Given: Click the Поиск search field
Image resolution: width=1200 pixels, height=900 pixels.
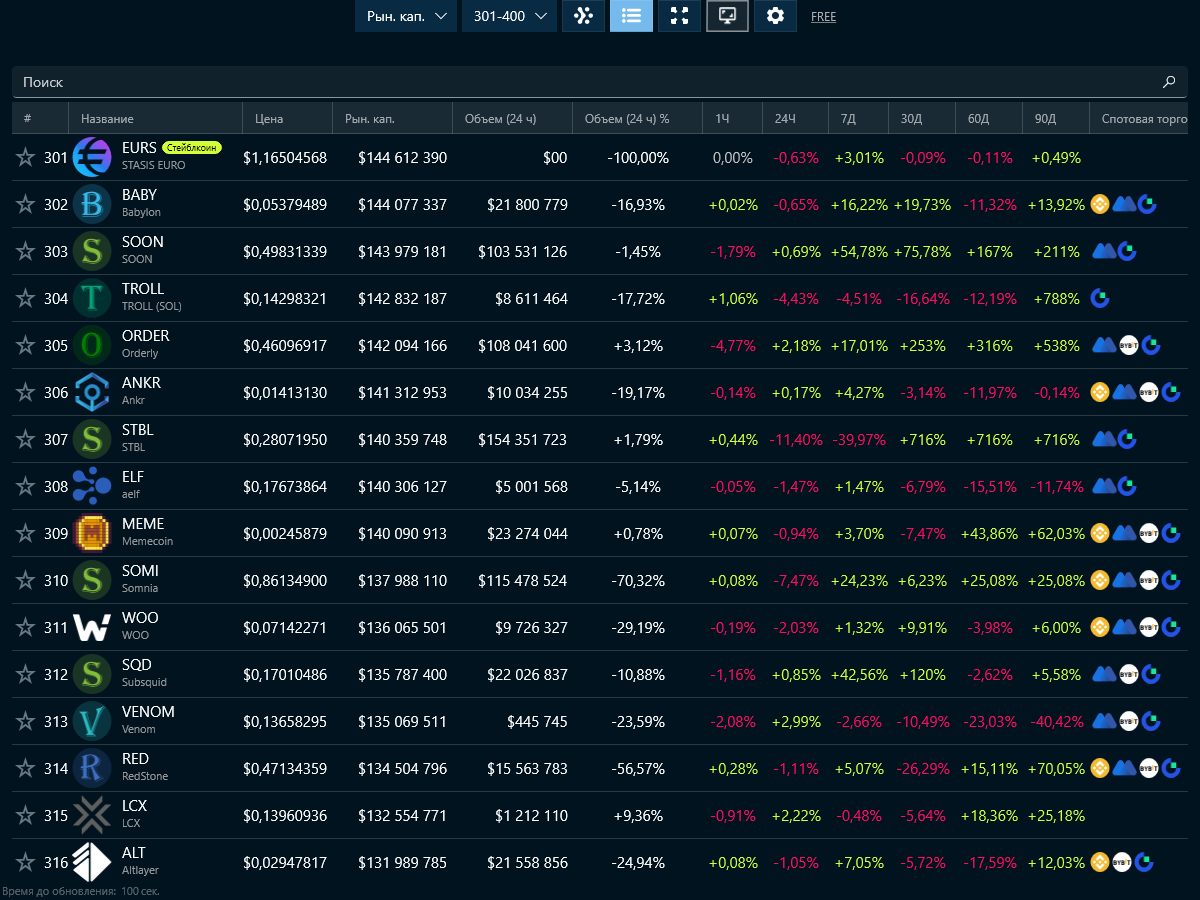Looking at the screenshot, I should [x=580, y=82].
